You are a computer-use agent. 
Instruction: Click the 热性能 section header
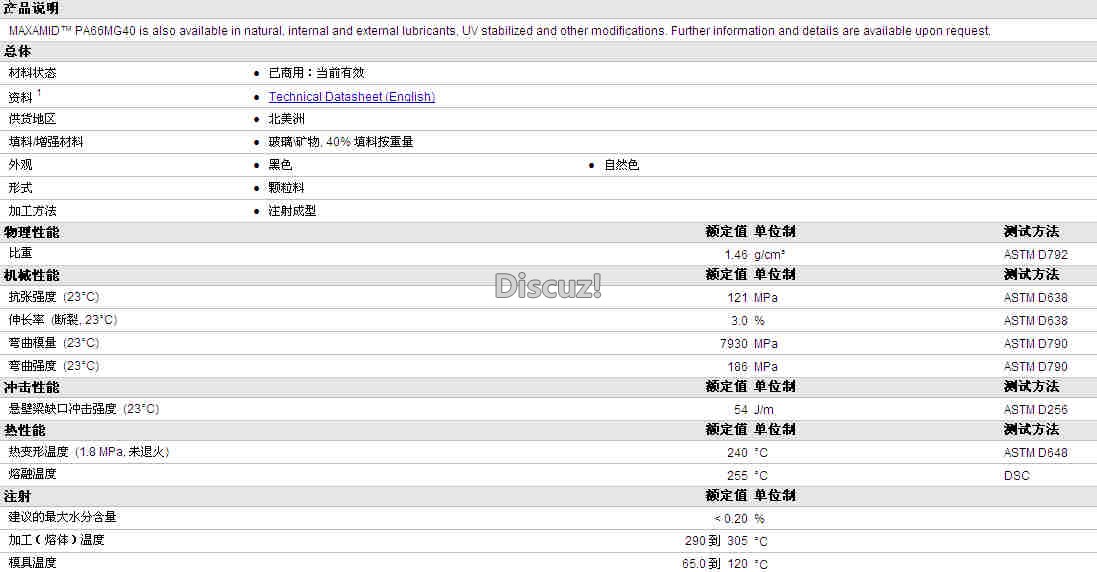(24, 431)
